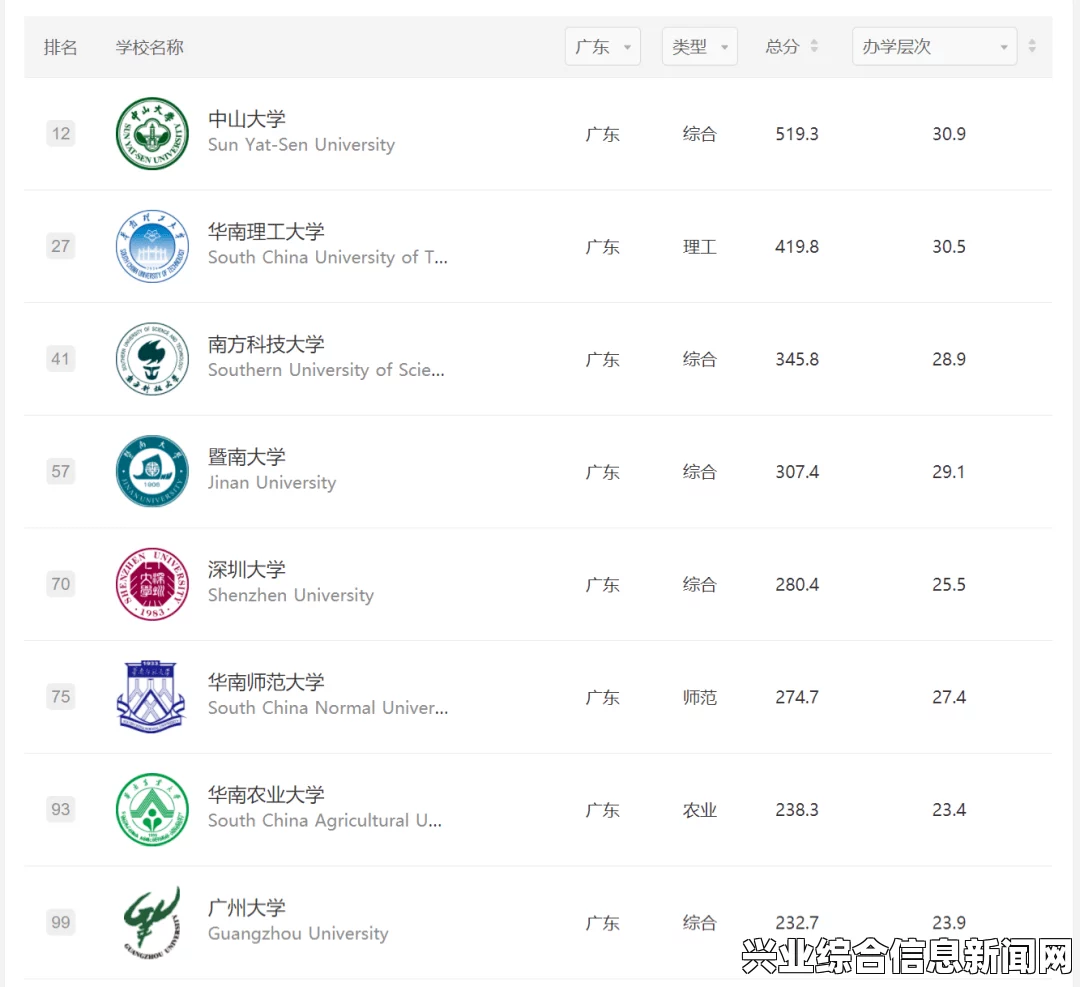Click the 理工 type cell
The width and height of the screenshot is (1080, 987).
(x=700, y=247)
